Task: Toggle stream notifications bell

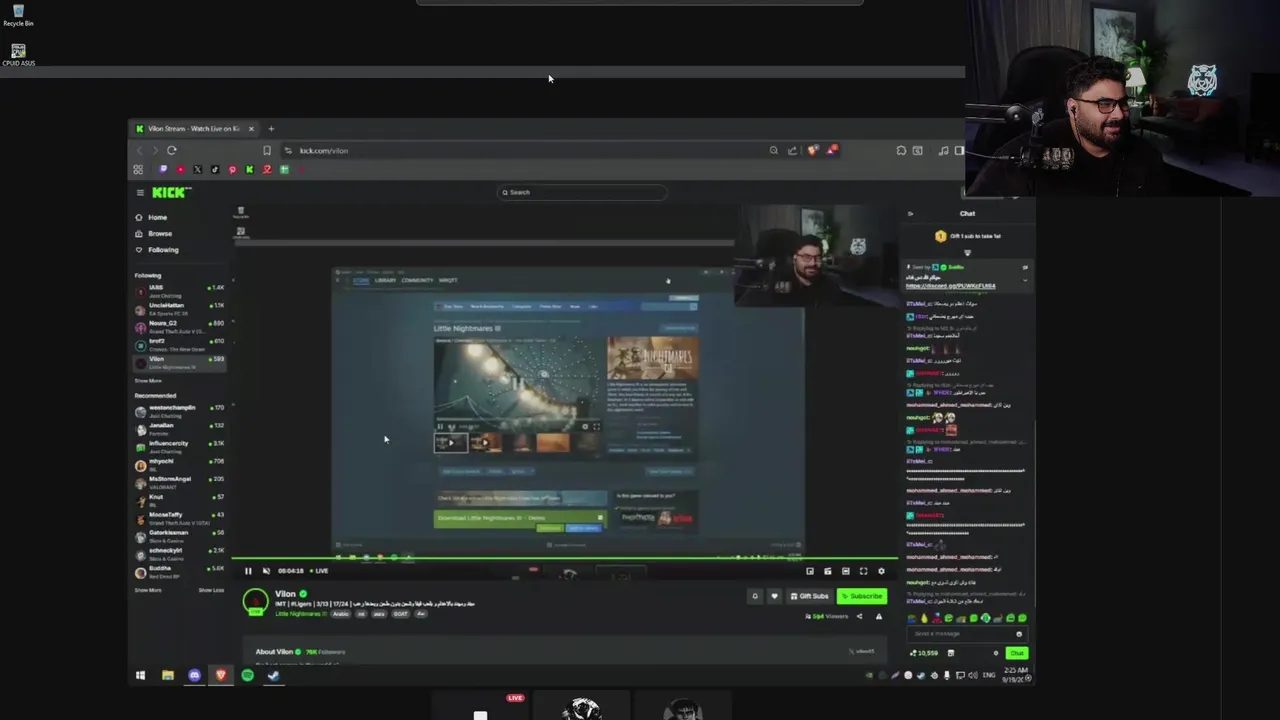Action: click(755, 596)
